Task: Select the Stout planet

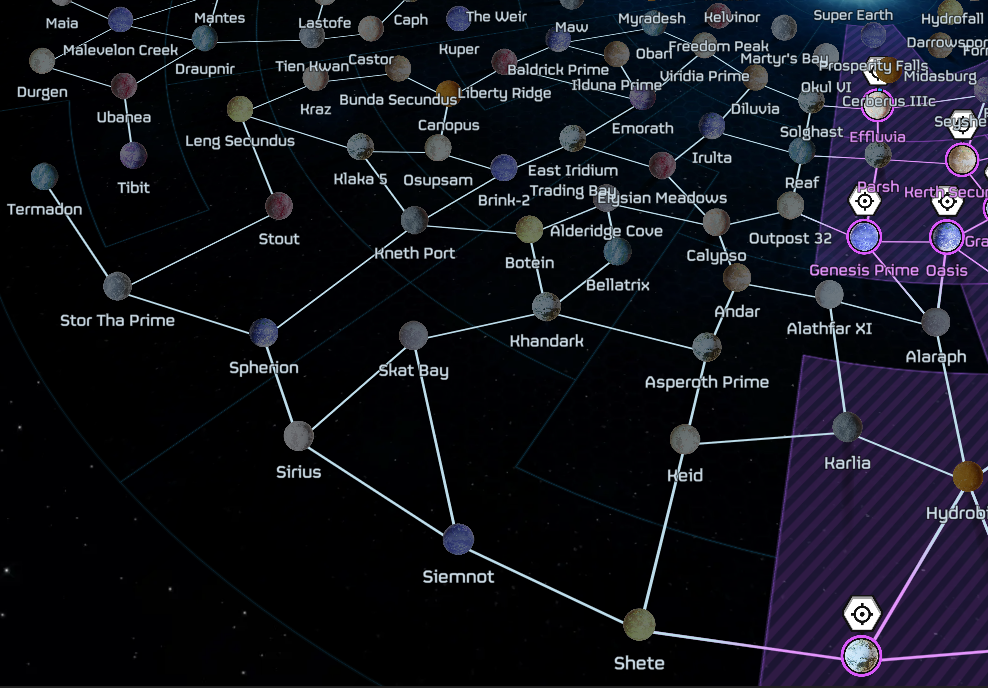Action: point(279,206)
